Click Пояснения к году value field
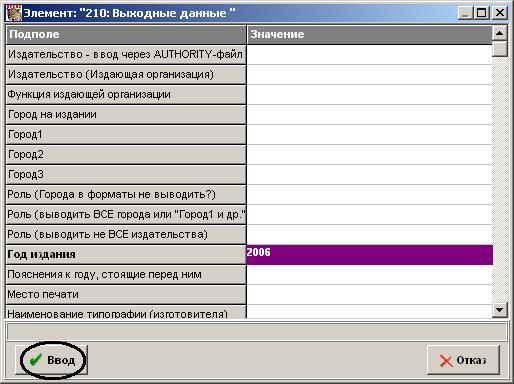Image resolution: width=514 pixels, height=384 pixels. [369, 275]
